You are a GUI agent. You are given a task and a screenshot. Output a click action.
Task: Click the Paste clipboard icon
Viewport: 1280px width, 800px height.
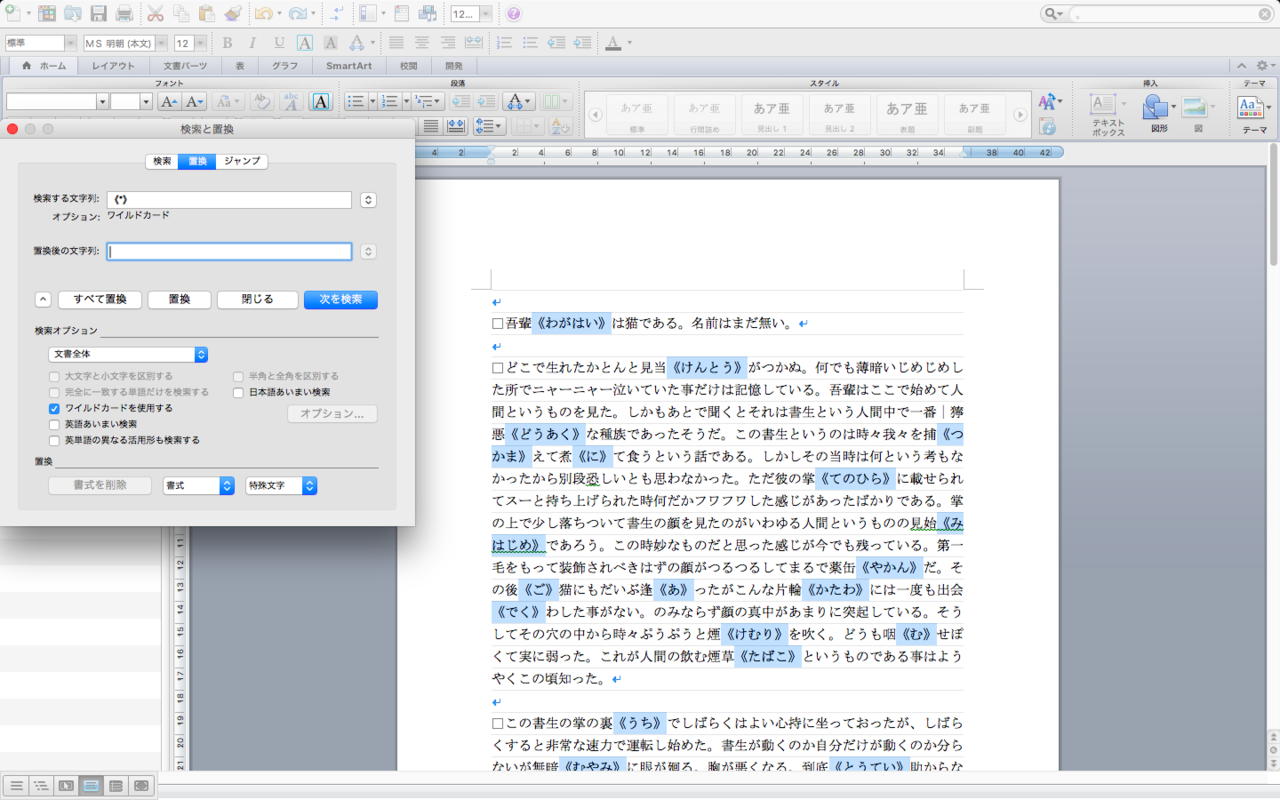click(x=207, y=14)
